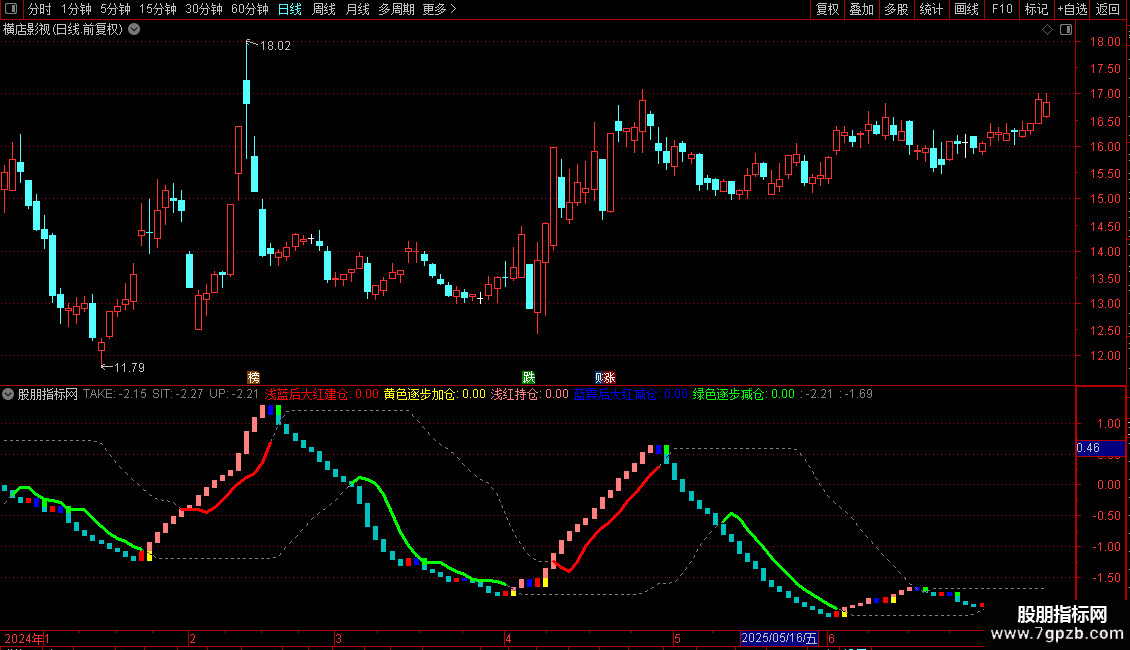Switch to 分时 intraday chart

40,9
